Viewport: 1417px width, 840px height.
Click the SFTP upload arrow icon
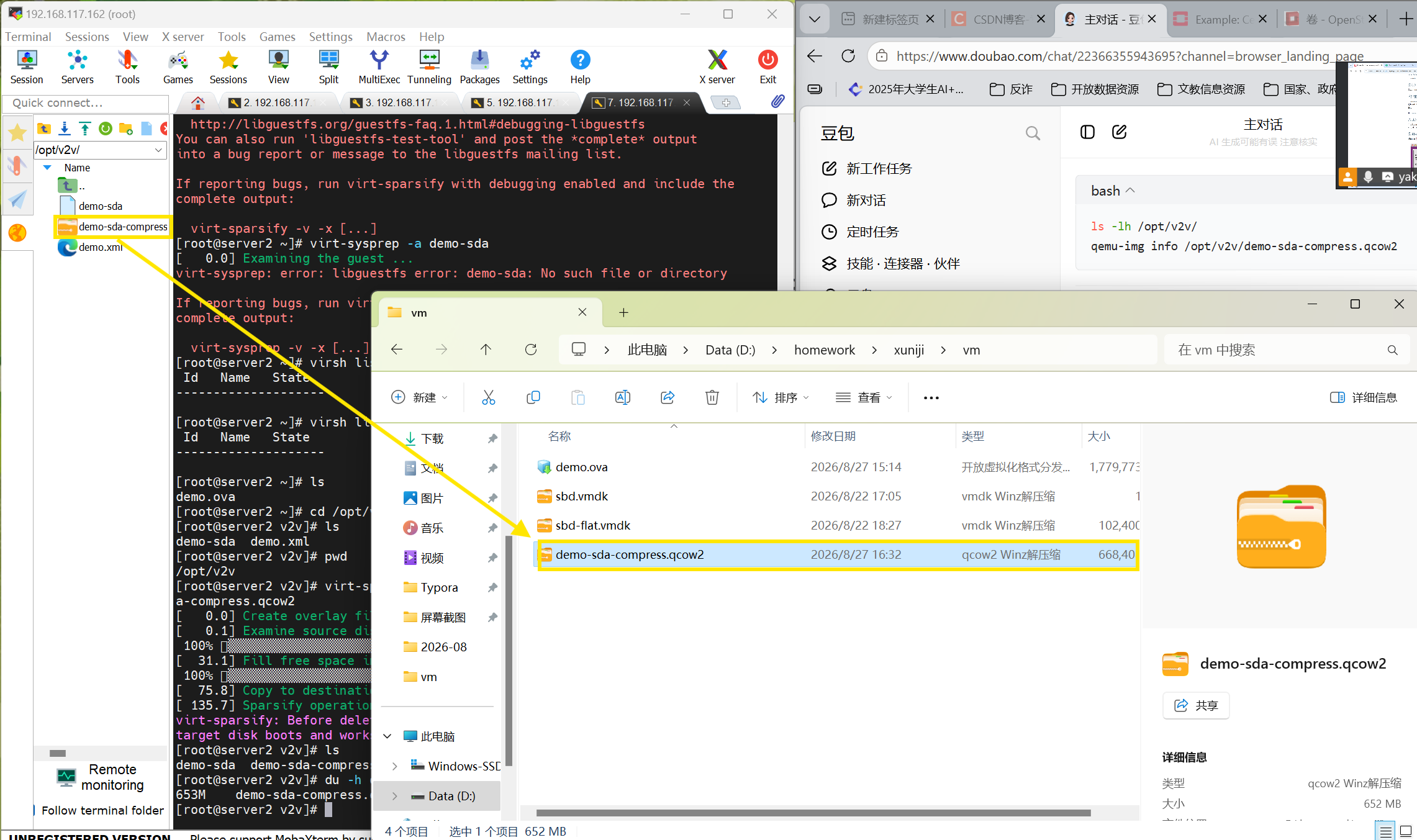point(85,129)
